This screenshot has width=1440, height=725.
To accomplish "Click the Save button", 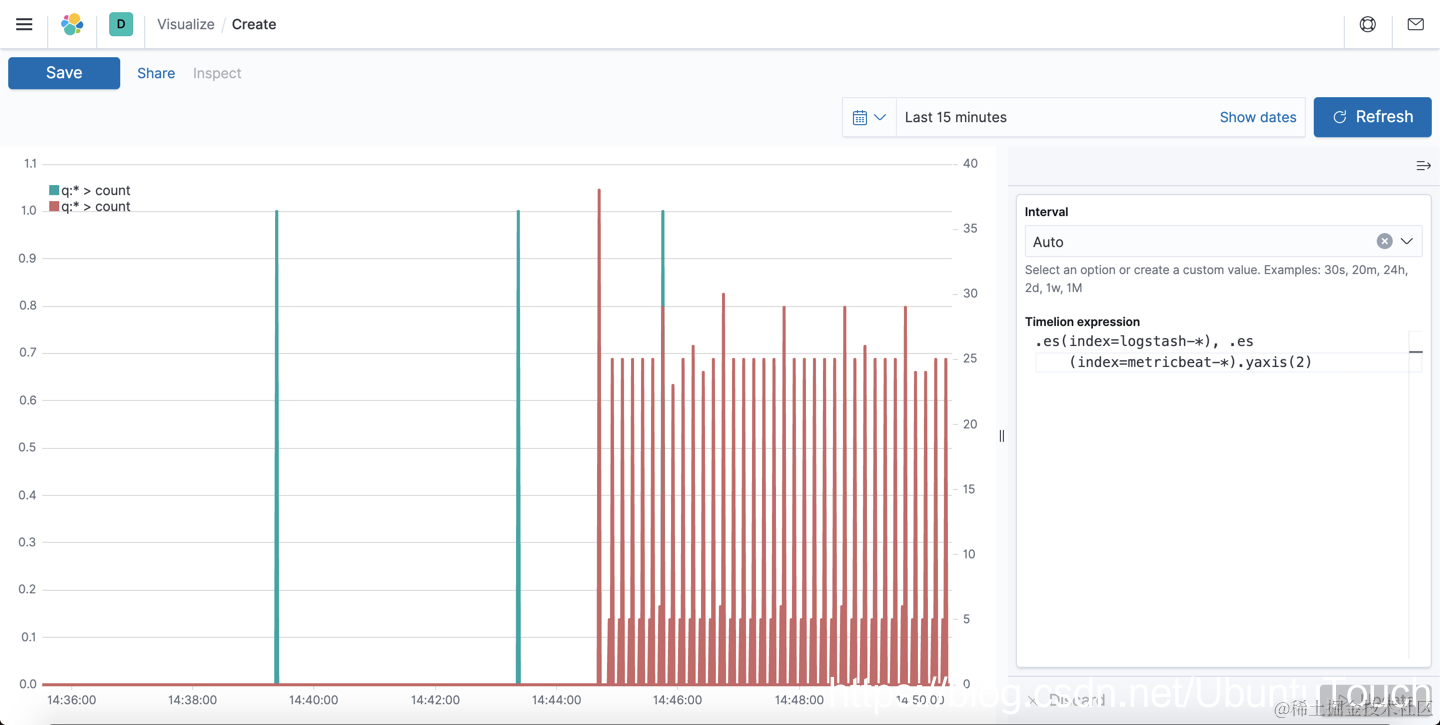I will tap(64, 73).
